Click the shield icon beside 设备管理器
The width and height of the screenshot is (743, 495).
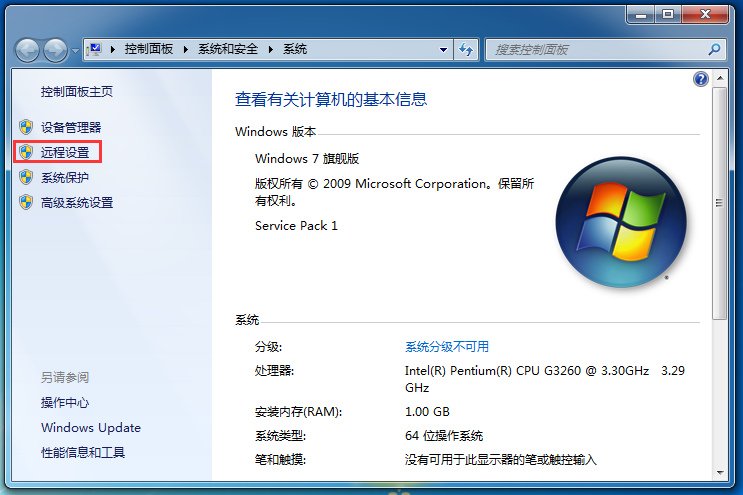click(26, 127)
